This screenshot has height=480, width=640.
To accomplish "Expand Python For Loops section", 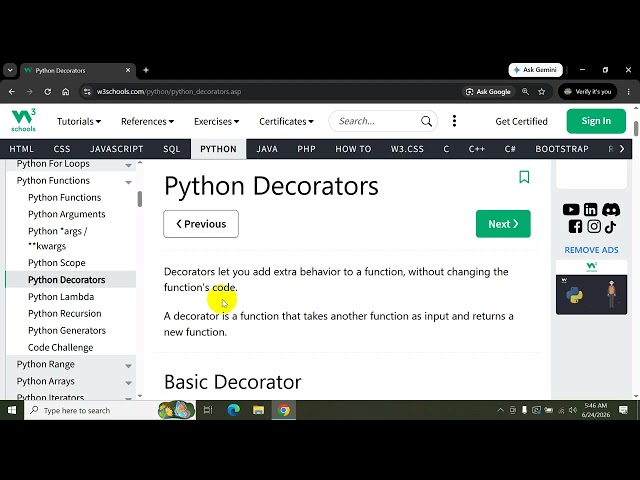I will coord(128,165).
